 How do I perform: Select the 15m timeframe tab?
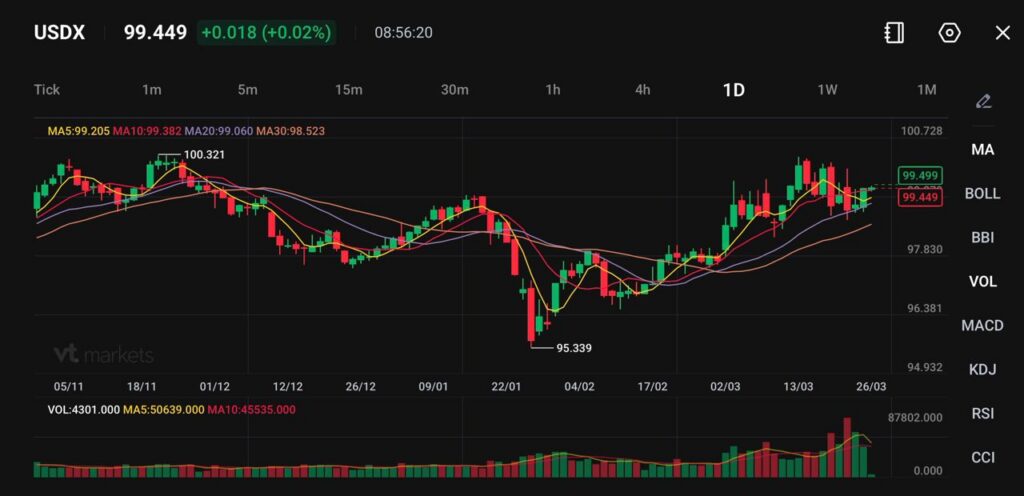click(x=348, y=90)
